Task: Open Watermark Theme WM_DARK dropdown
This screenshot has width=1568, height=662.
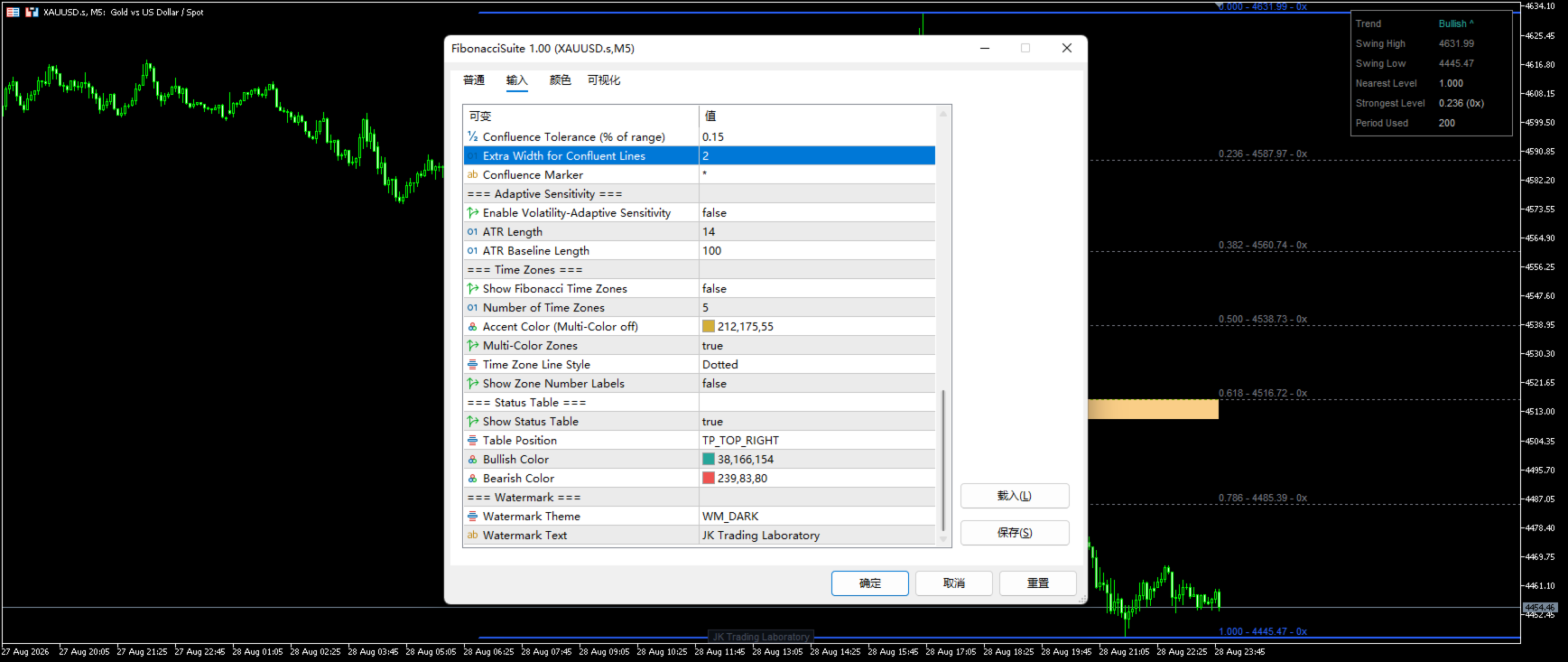Action: (x=817, y=516)
